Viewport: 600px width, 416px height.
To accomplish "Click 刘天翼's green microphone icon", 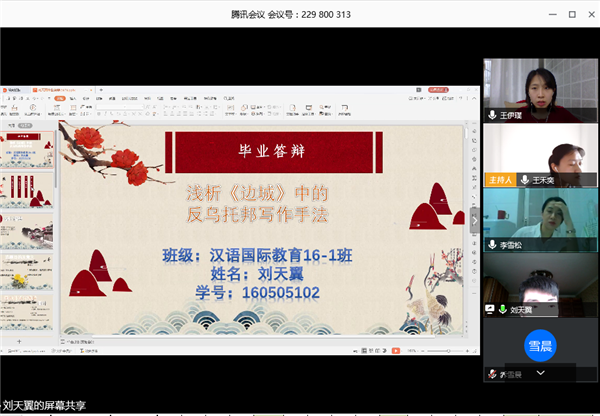I will tap(503, 310).
